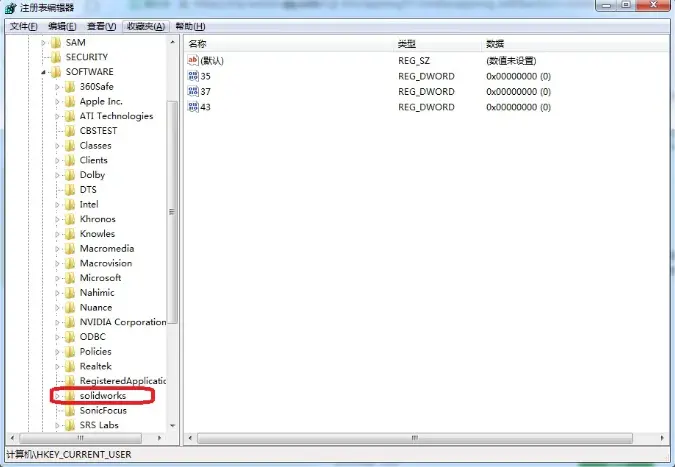This screenshot has height=467, width=675.
Task: Collapse the SOFTWARE key
Action: pyautogui.click(x=43, y=72)
